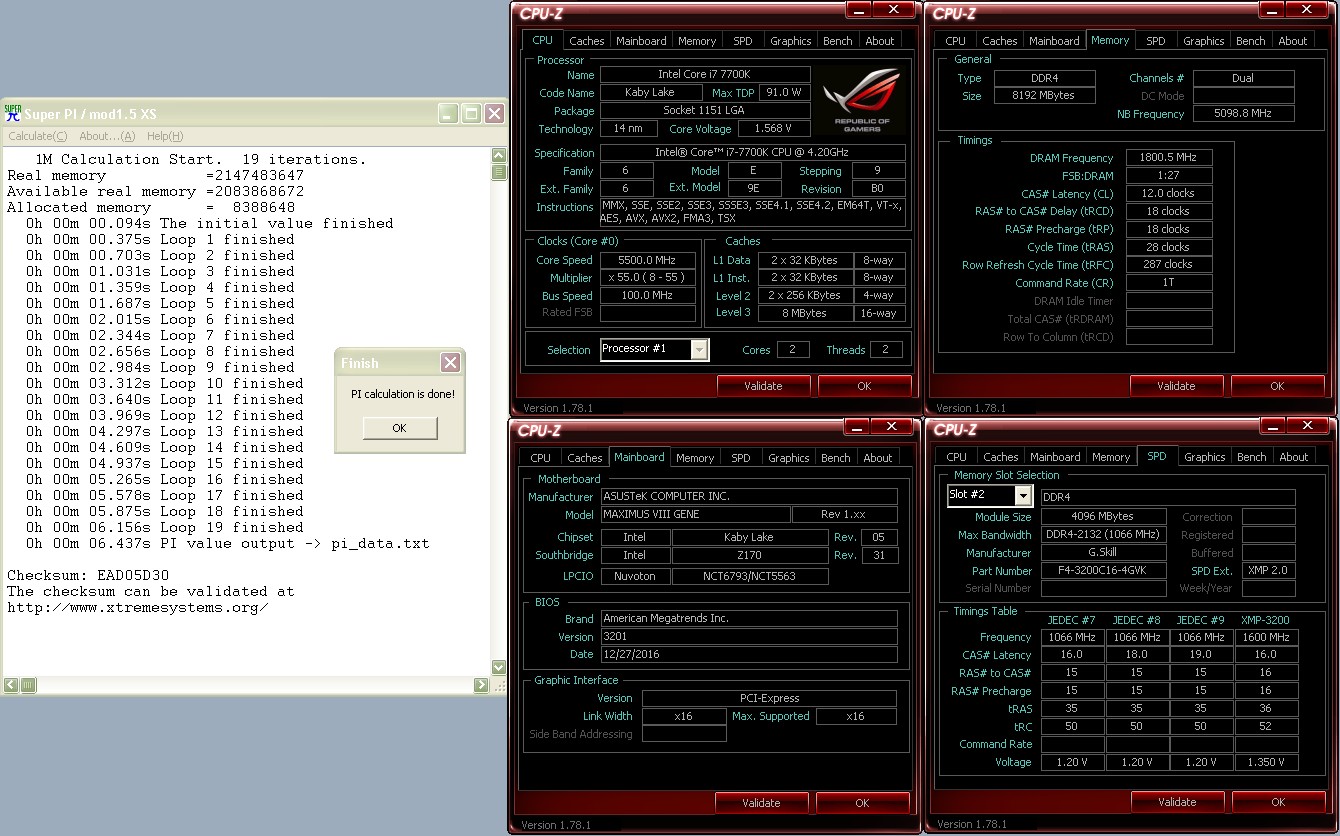Select Memory tab in bottom-right SPD CPU-Z window
The image size is (1340, 836).
(1111, 457)
